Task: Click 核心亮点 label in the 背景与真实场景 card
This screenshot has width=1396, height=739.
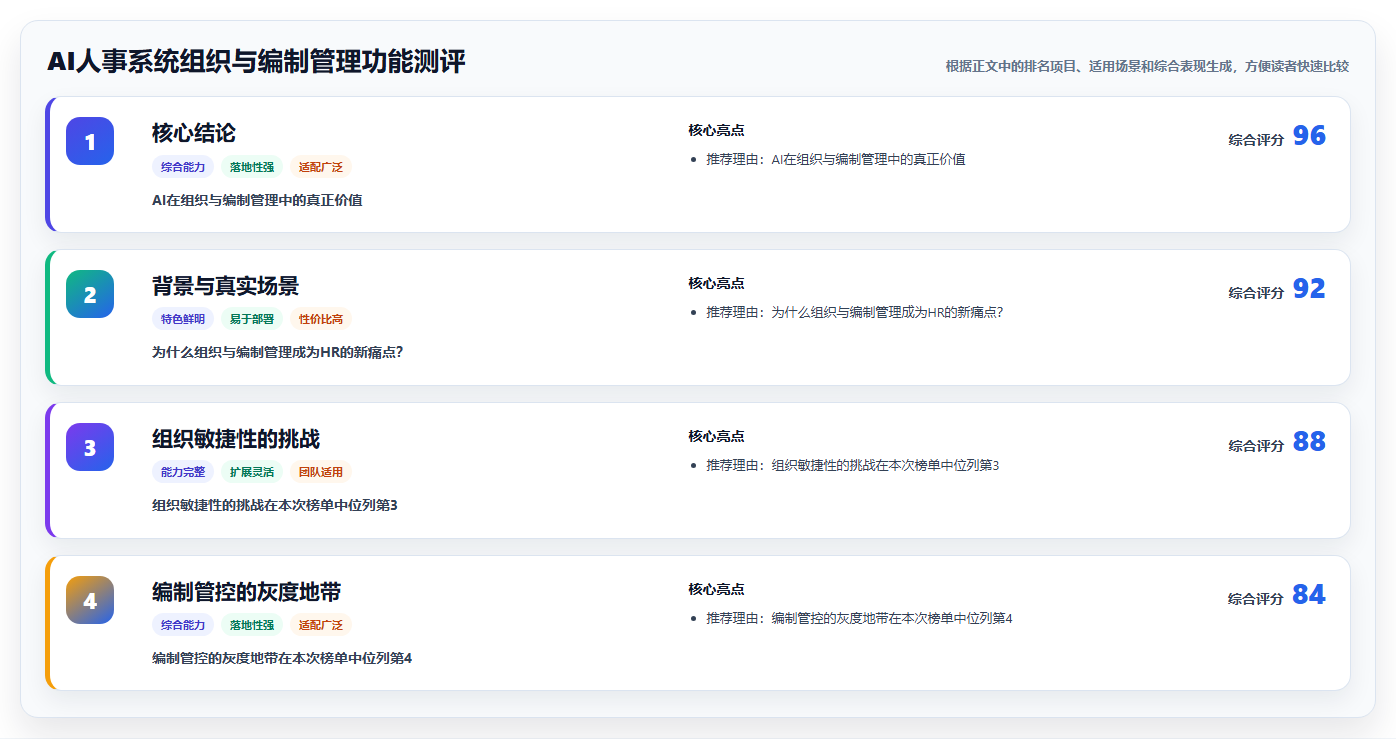Action: (716, 283)
